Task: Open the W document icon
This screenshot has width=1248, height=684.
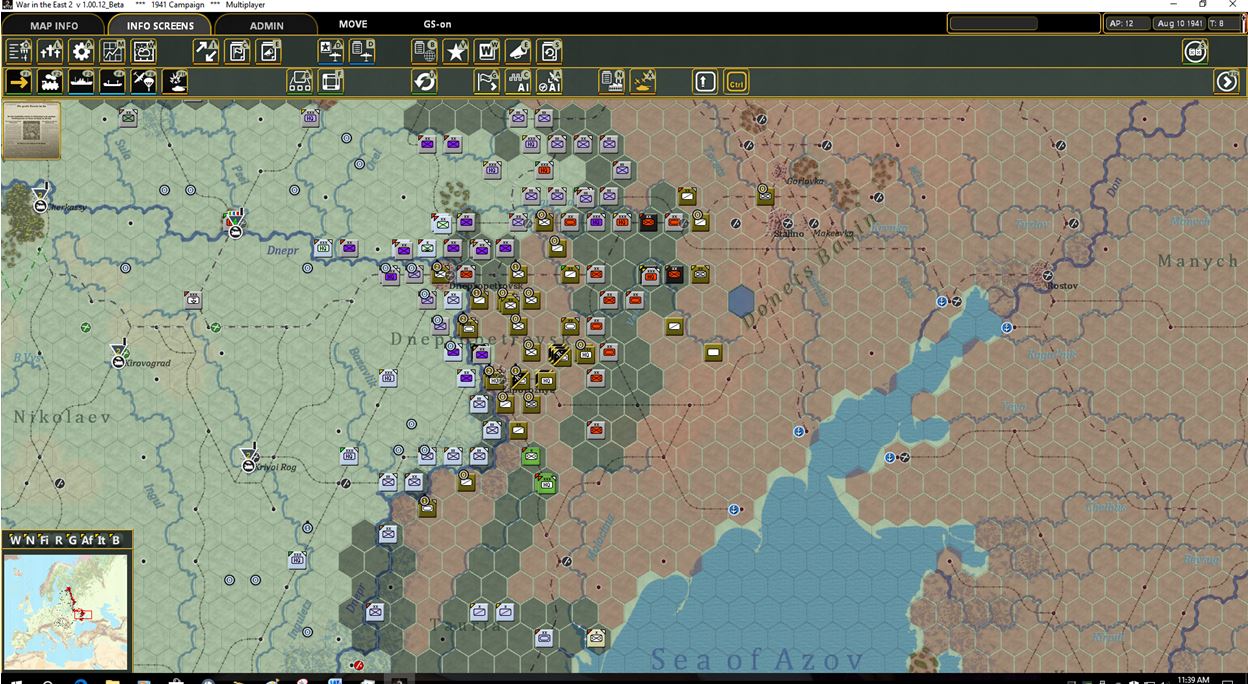Action: click(x=487, y=51)
